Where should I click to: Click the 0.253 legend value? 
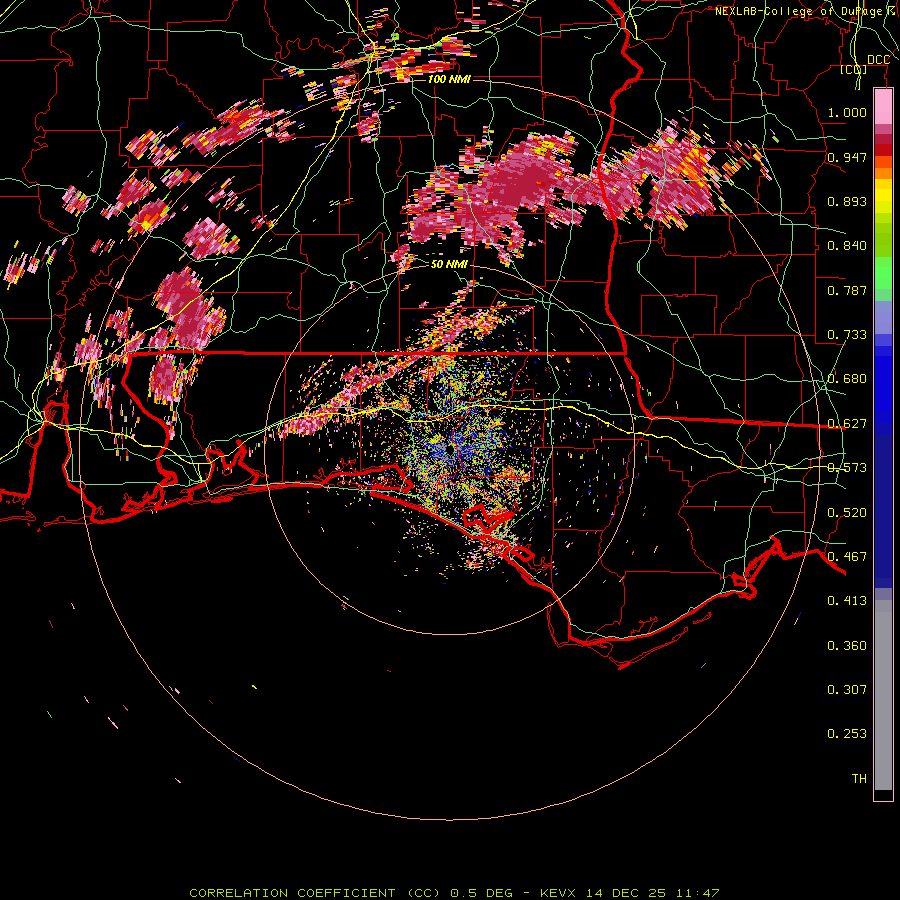[x=847, y=734]
